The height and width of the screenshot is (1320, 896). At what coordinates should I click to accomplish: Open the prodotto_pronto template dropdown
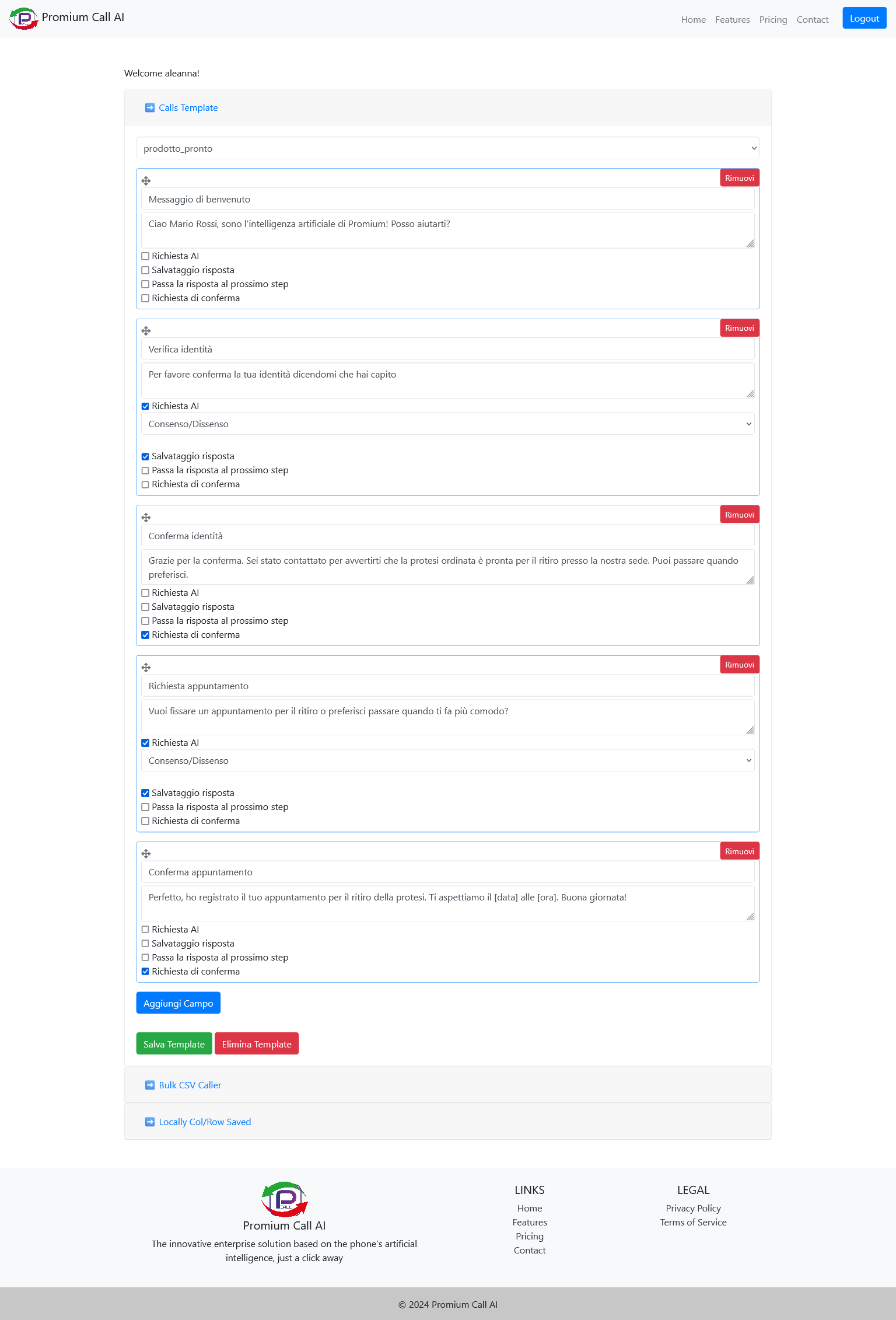point(447,148)
